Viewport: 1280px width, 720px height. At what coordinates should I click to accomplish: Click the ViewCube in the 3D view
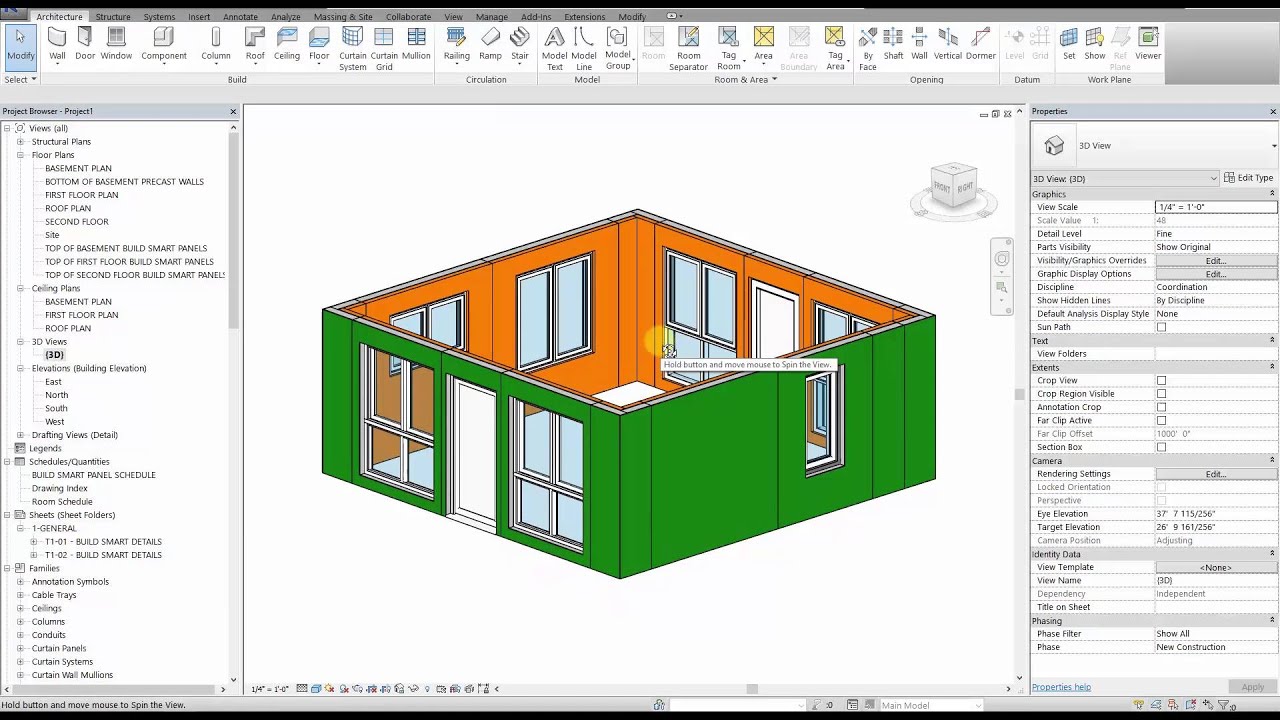point(953,188)
